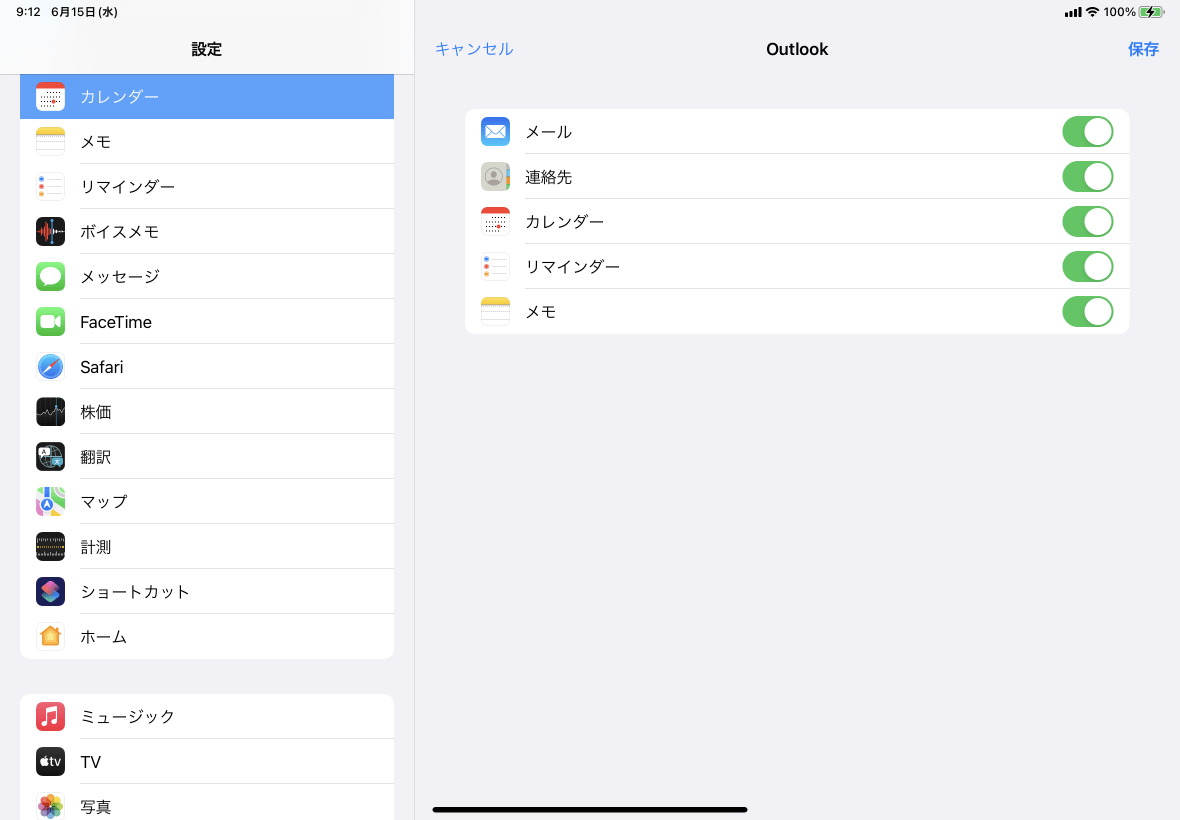Viewport: 1180px width, 820px height.
Task: Open マップ settings label
Action: coord(104,502)
